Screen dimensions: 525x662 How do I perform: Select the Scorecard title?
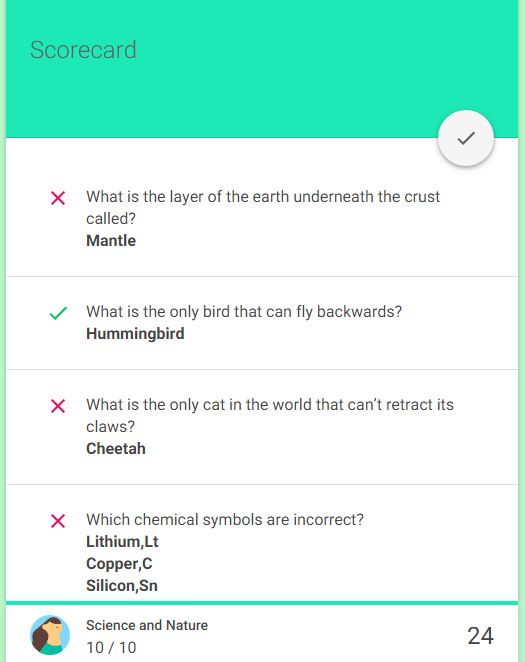pos(83,50)
